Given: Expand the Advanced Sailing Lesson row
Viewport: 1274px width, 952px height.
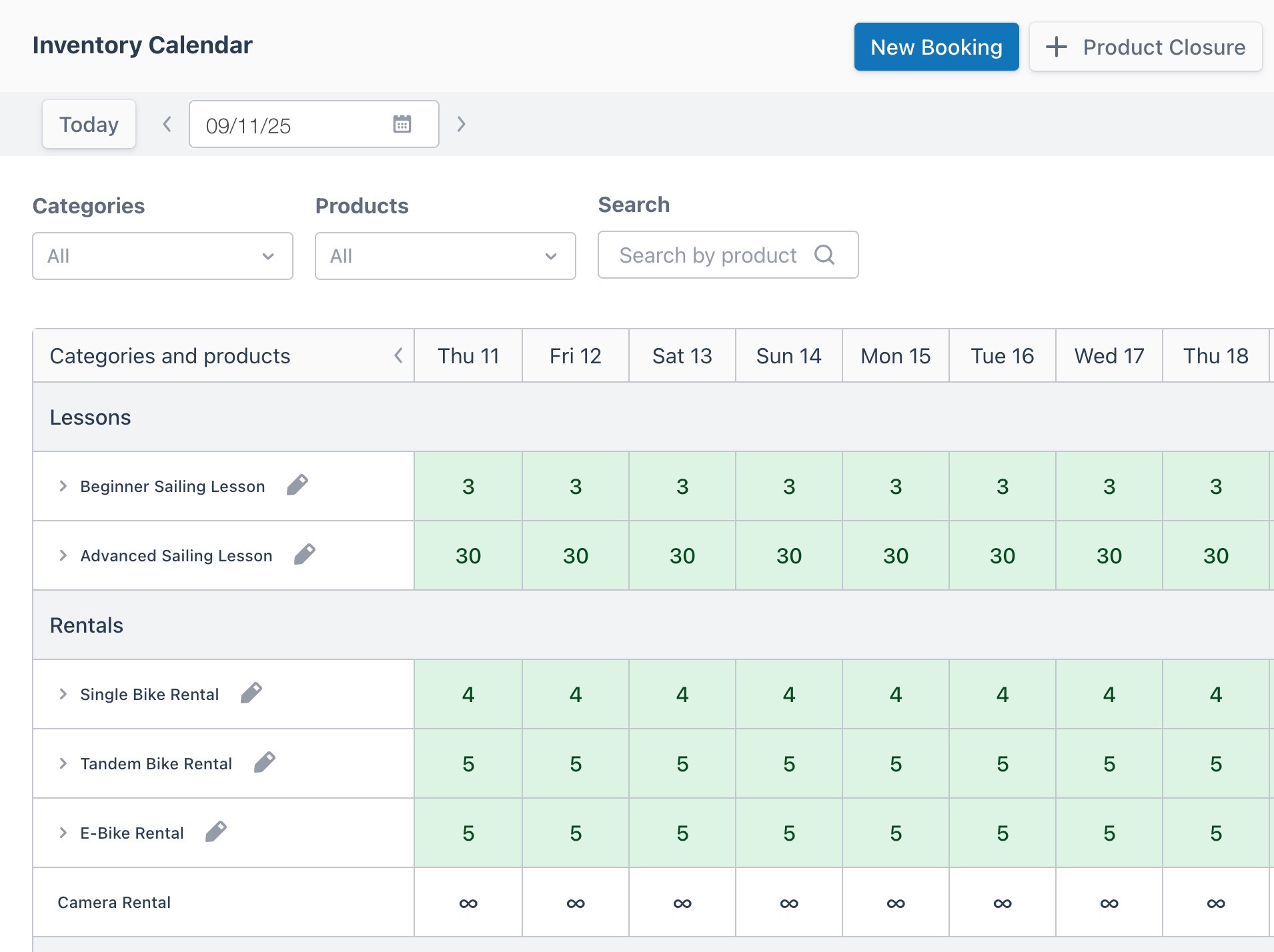Looking at the screenshot, I should tap(63, 555).
